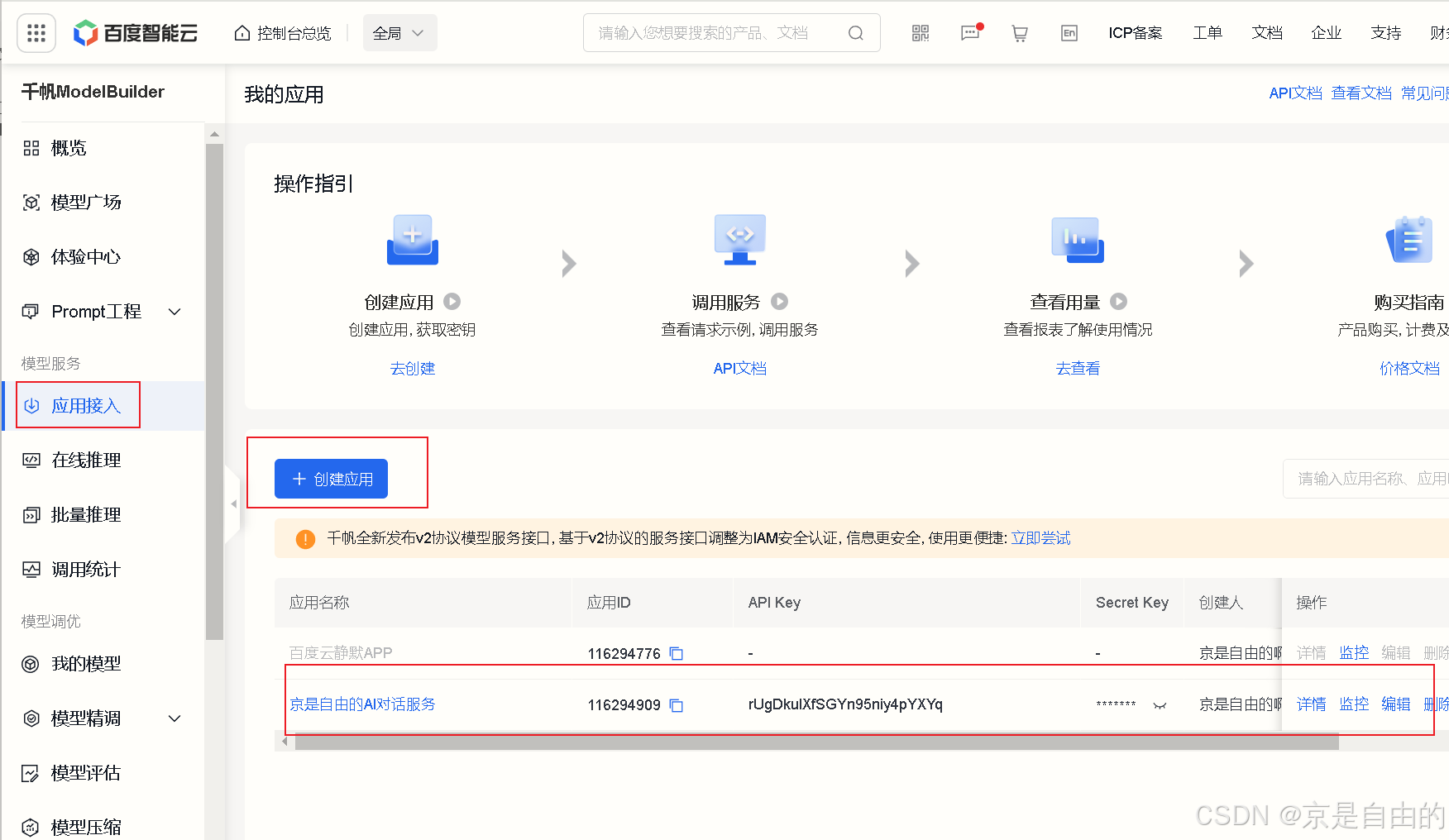The height and width of the screenshot is (840, 1449).
Task: Collapse the sidebar with the arrow handle
Action: (233, 504)
